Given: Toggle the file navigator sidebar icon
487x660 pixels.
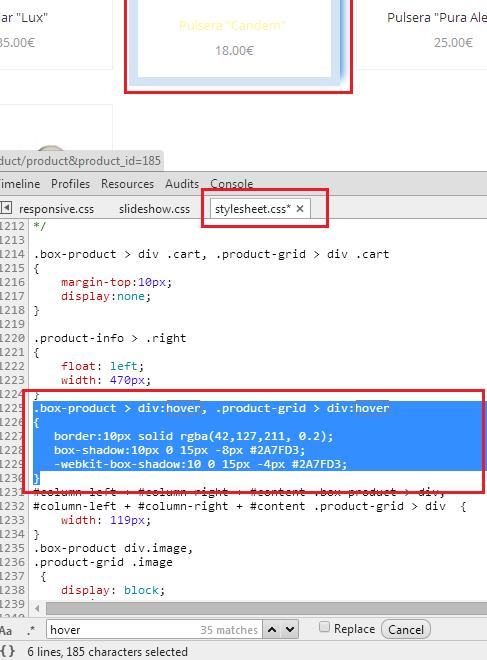Looking at the screenshot, I should point(6,208).
